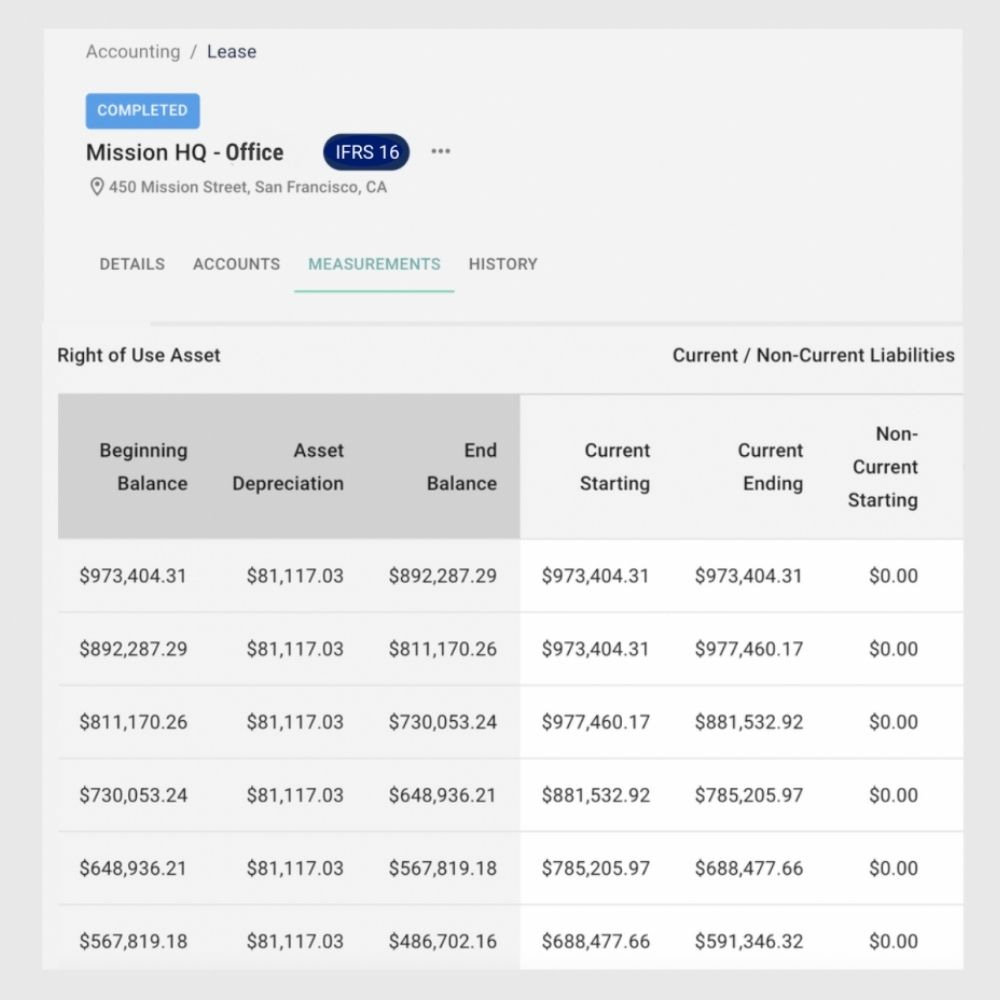
Task: Click the location pin icon beside the address
Action: coord(97,186)
